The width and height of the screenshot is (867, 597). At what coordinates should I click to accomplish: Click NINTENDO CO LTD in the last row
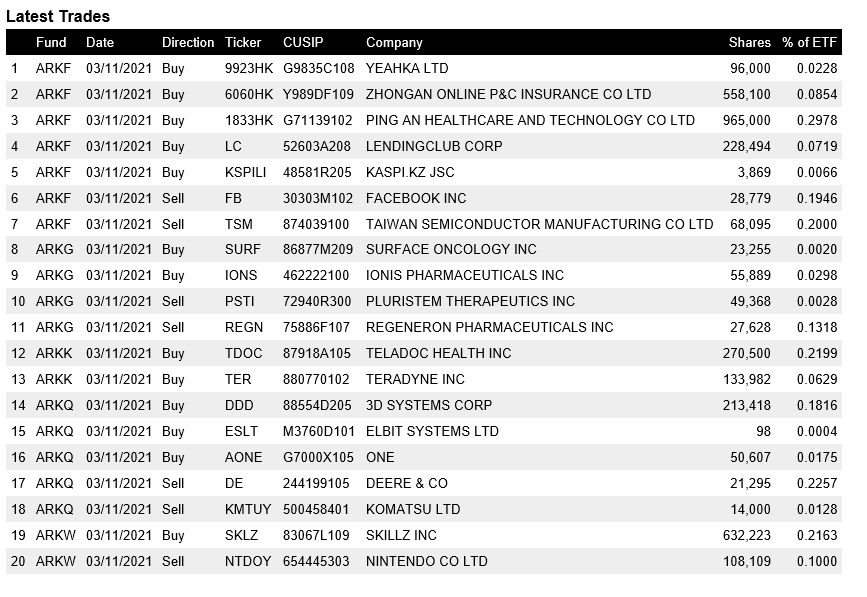(427, 561)
